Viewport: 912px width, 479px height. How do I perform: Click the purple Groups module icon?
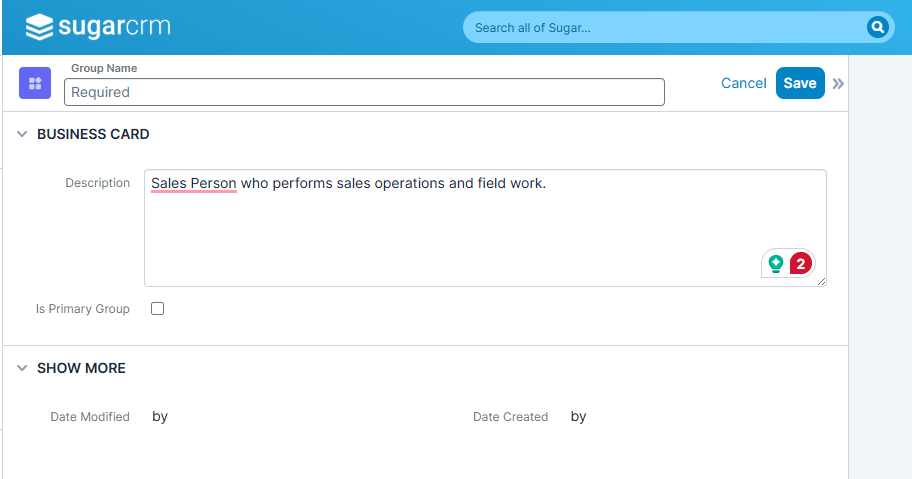35,83
